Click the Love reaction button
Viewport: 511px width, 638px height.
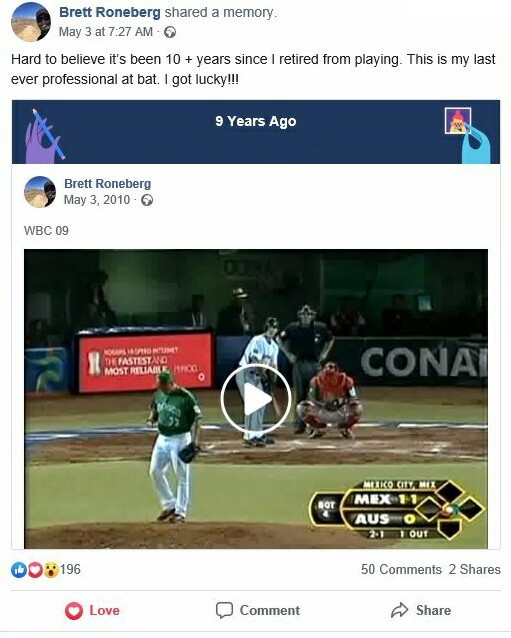click(92, 610)
